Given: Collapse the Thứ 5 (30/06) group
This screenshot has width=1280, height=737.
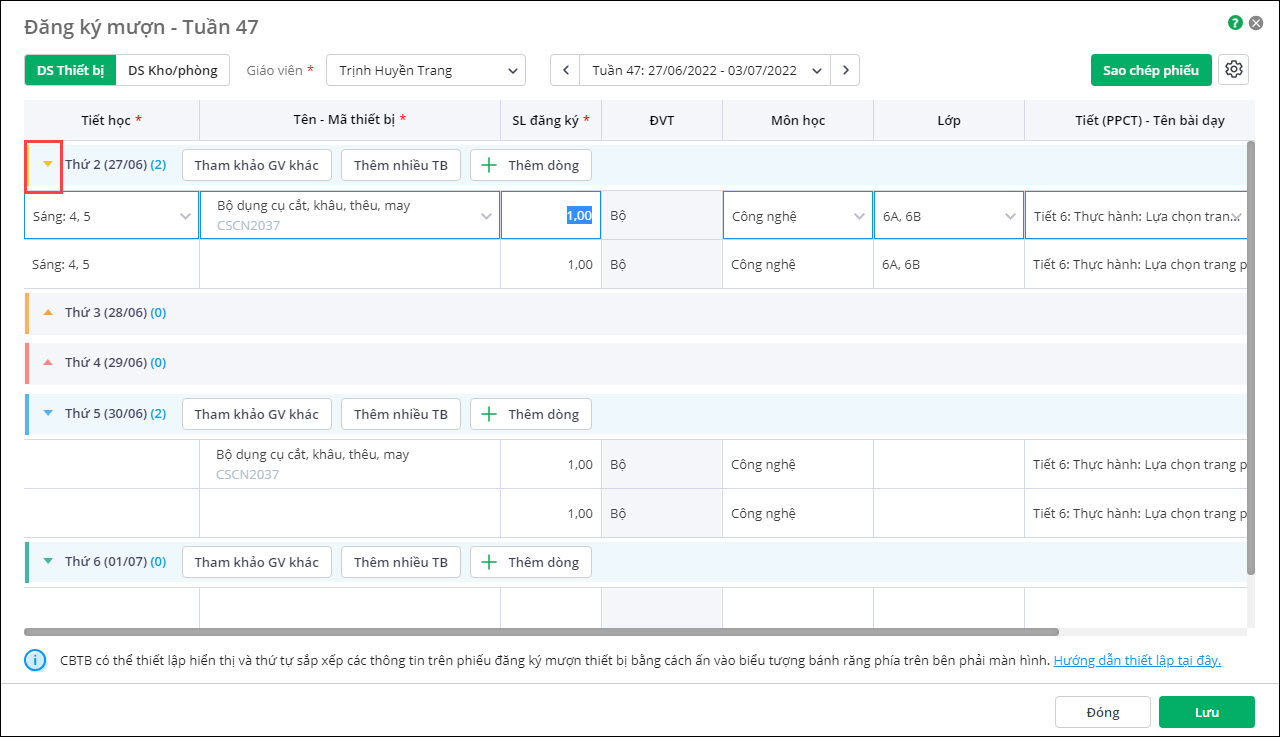Looking at the screenshot, I should click(x=47, y=413).
